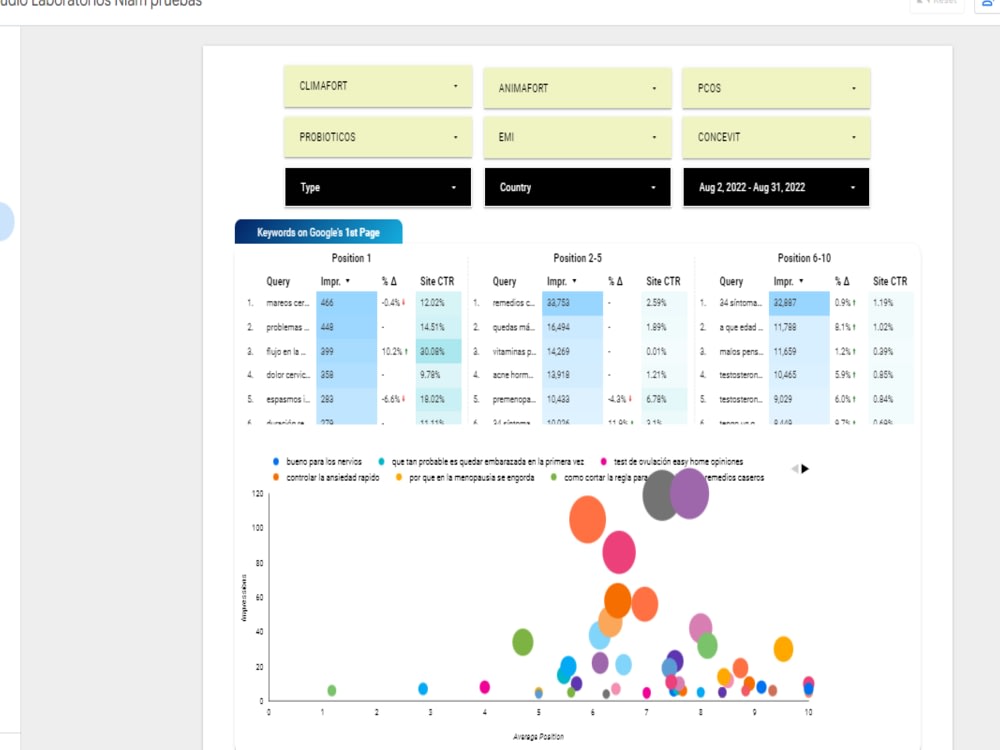Image resolution: width=1000 pixels, height=750 pixels.
Task: Select the 'problemas ...' query in Position 1 table
Action: point(288,327)
